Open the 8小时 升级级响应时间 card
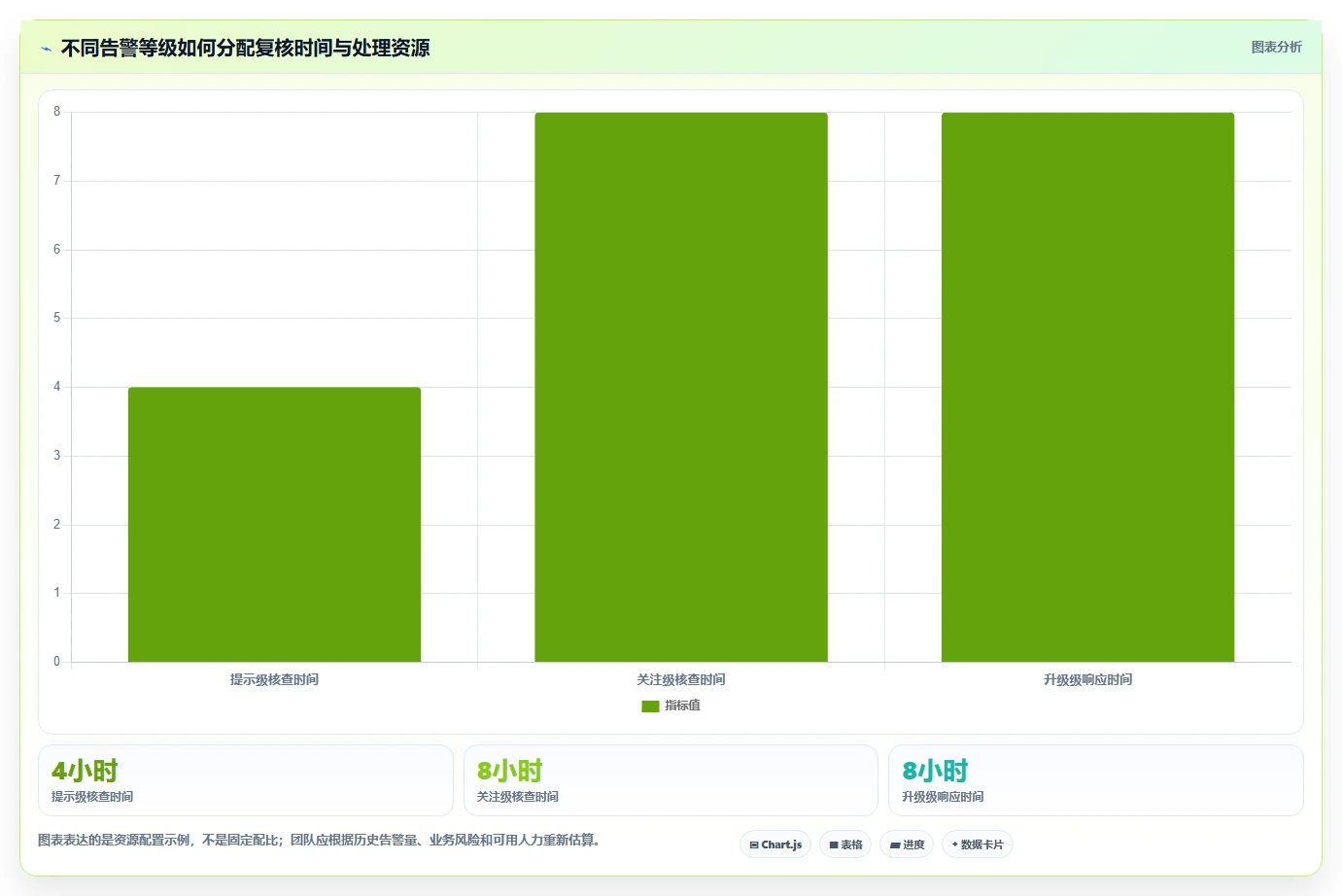This screenshot has width=1342, height=896. (x=1096, y=780)
